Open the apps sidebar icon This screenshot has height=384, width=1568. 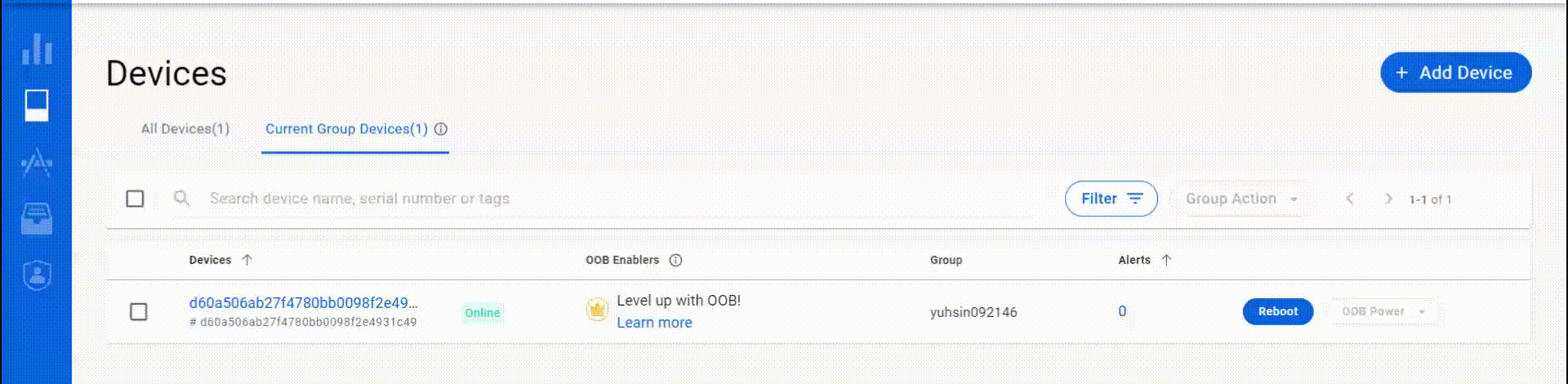37,163
